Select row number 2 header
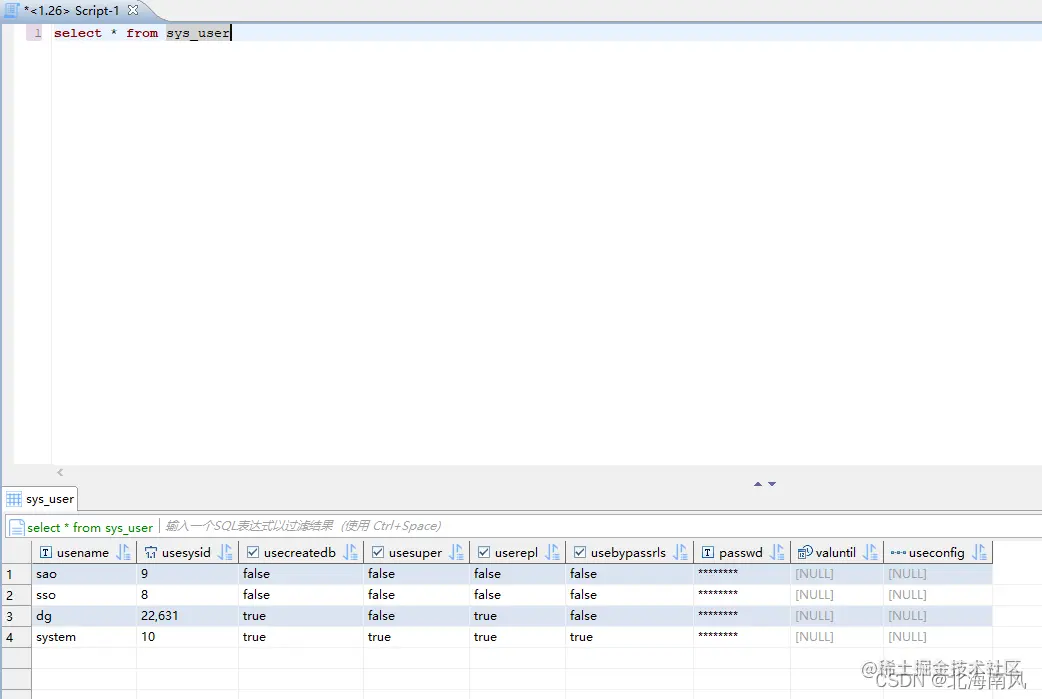The width and height of the screenshot is (1042, 699). 16,595
